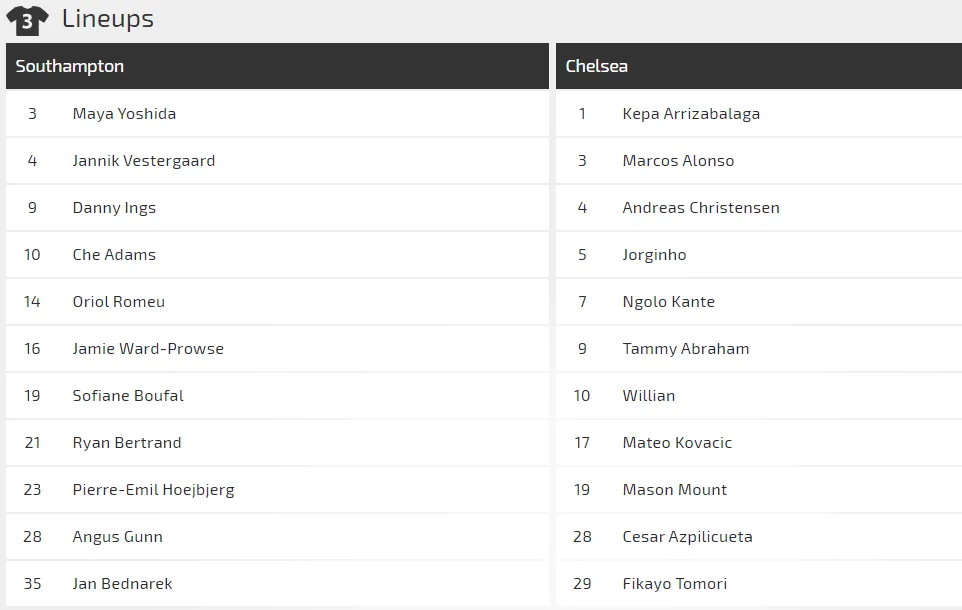Viewport: 962px width, 610px height.
Task: Click Tammy Abraham's name
Action: point(685,349)
